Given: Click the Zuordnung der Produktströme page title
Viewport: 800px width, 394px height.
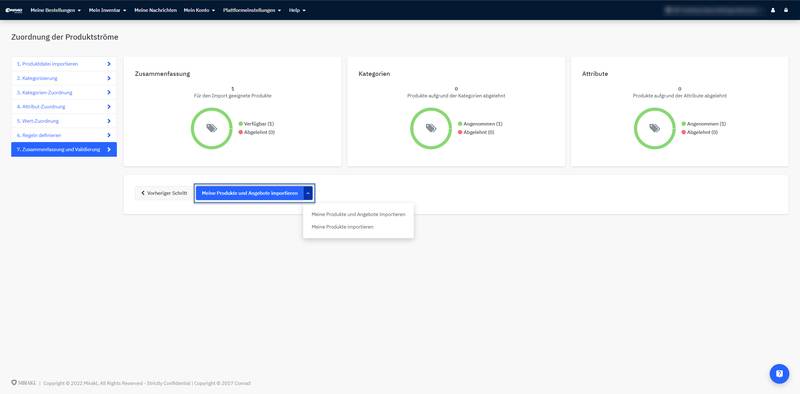Looking at the screenshot, I should coord(65,37).
